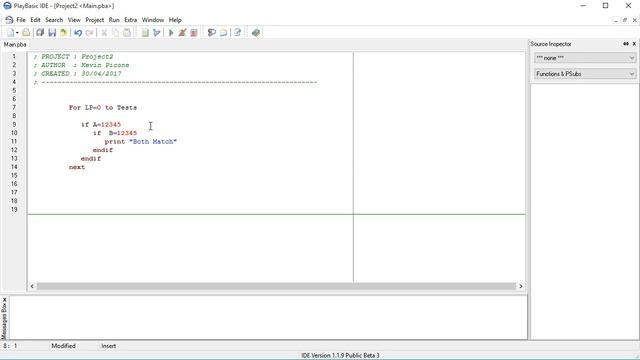Click the green book toolbar icon
This screenshot has height=360, width=640.
256,33
